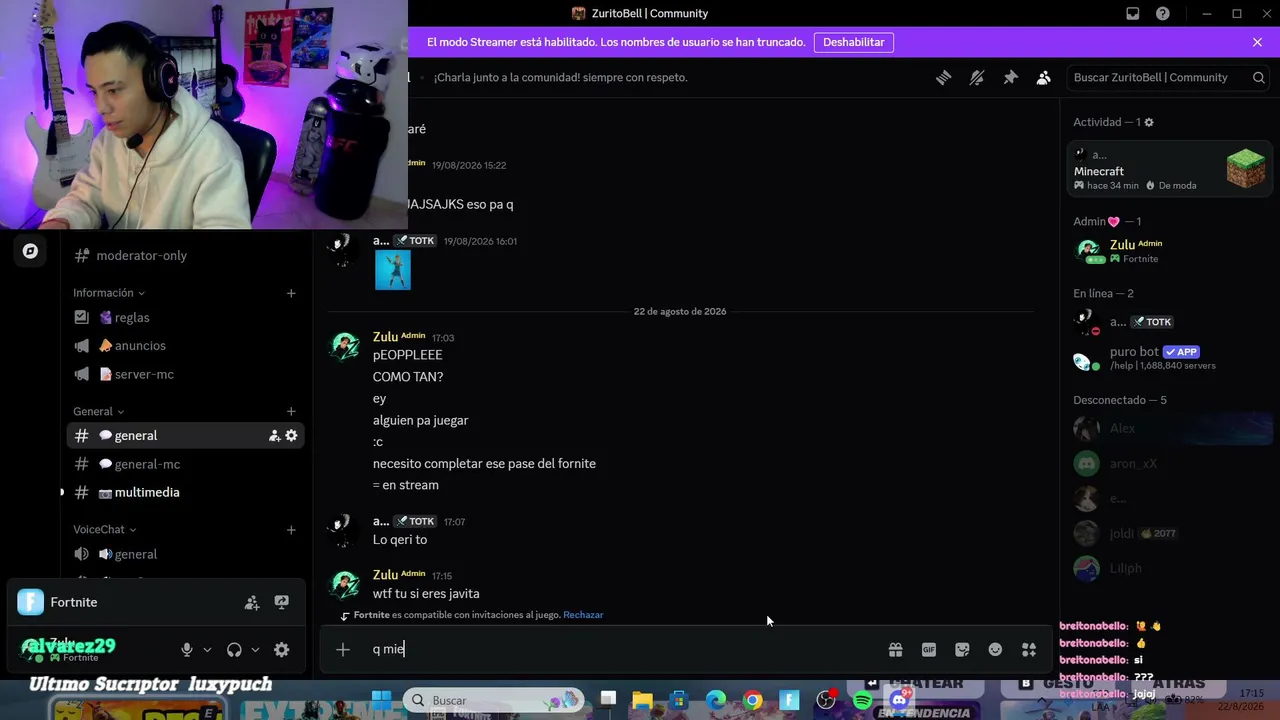
Task: Open the Windows Start menu
Action: (x=382, y=700)
